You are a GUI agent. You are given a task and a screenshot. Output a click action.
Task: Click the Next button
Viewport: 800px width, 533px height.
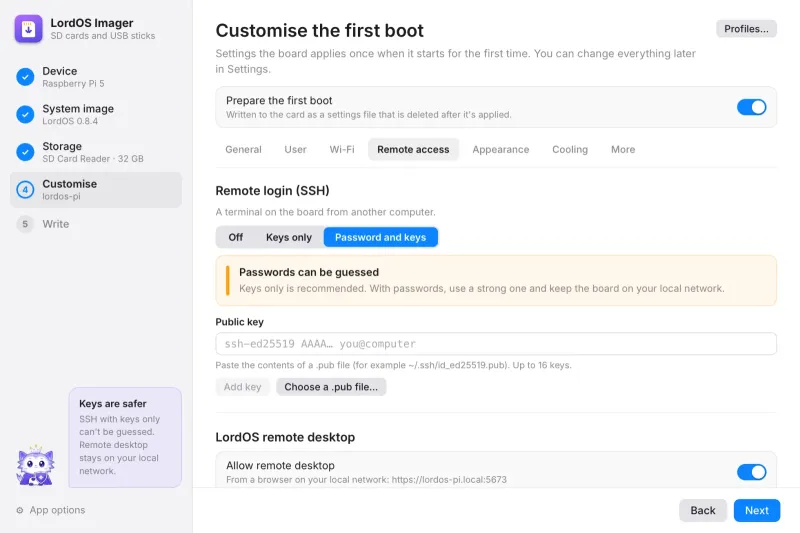(x=757, y=511)
